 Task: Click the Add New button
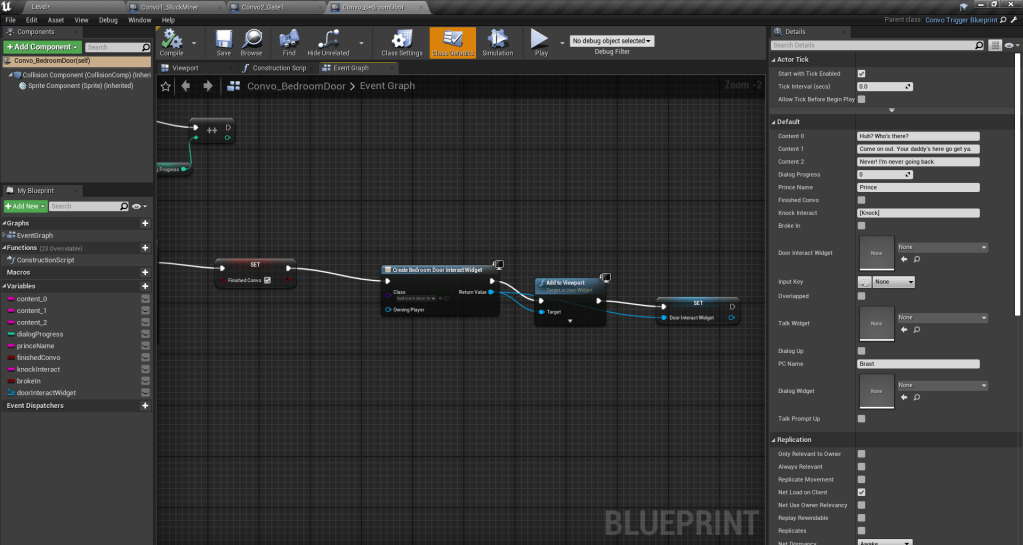coord(24,206)
